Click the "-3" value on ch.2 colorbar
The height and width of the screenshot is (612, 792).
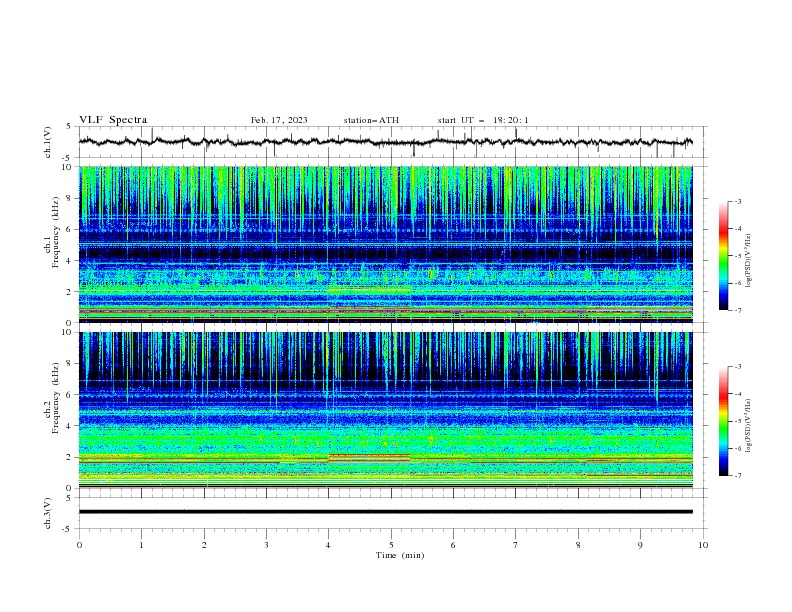tap(737, 367)
